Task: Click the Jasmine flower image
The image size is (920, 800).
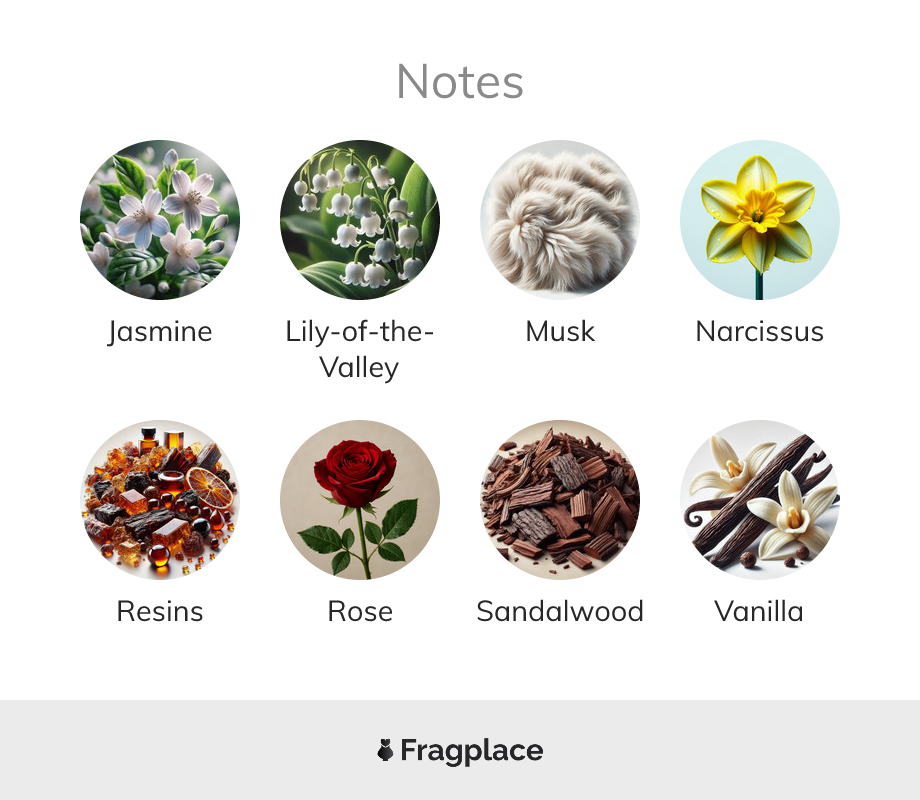Action: (160, 220)
